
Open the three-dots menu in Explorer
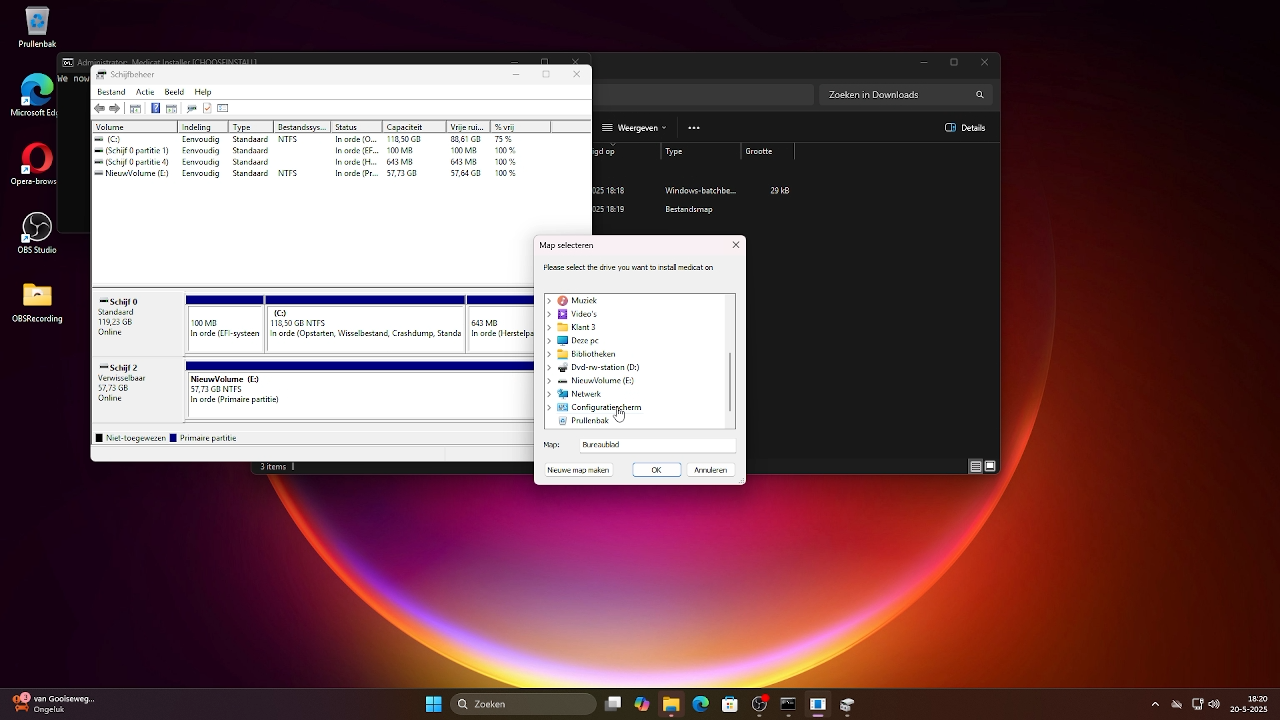694,128
